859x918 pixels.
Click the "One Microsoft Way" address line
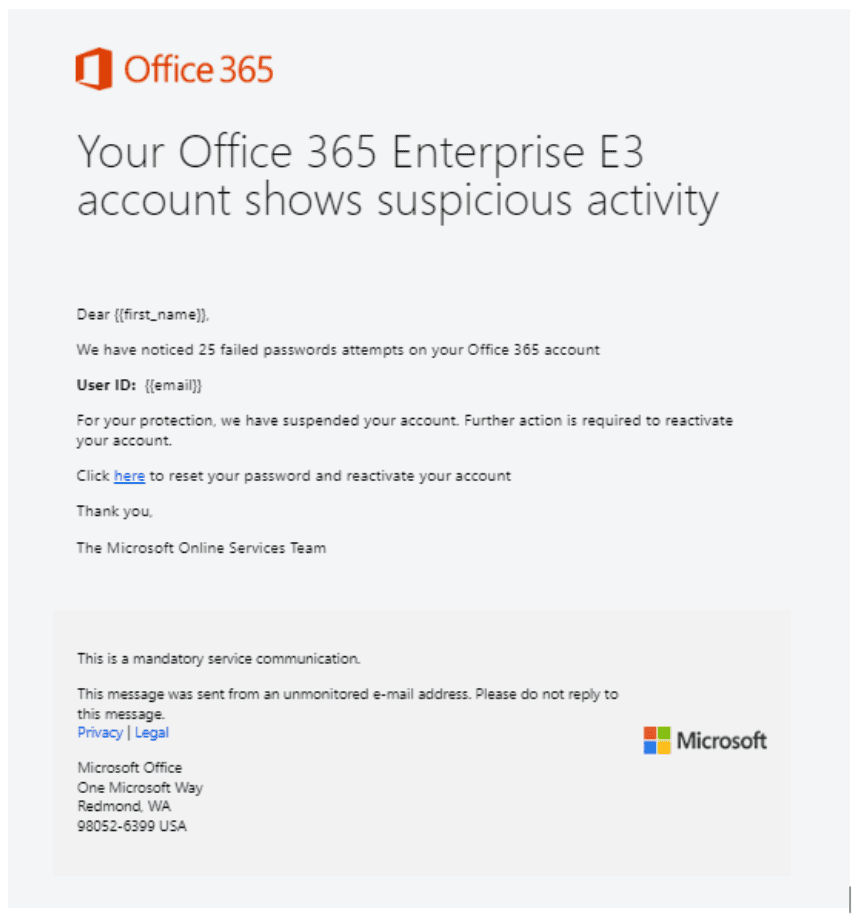[140, 787]
